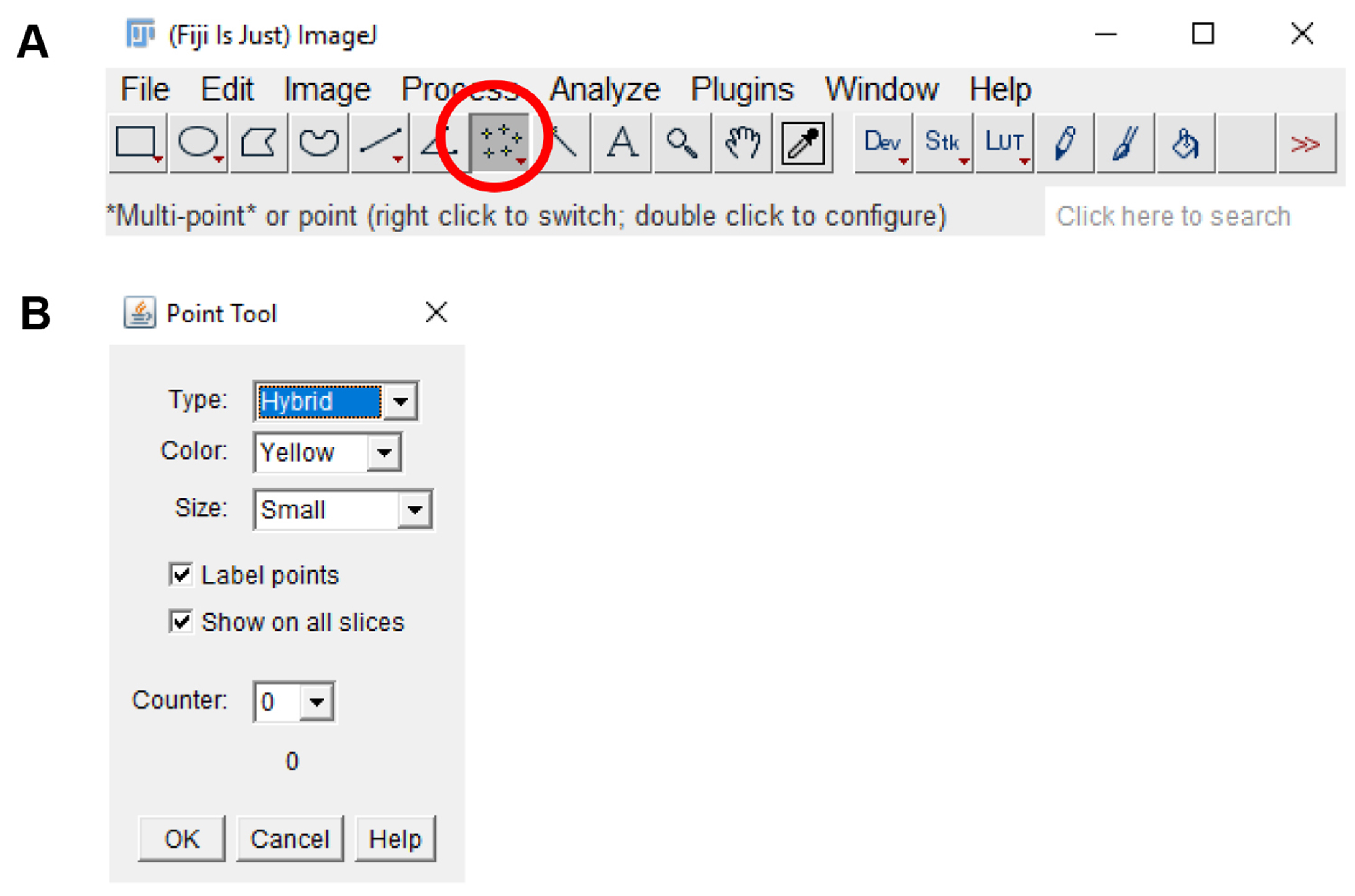Image resolution: width=1355 pixels, height=896 pixels.
Task: Open the Color dropdown showing Yellow
Action: point(328,452)
